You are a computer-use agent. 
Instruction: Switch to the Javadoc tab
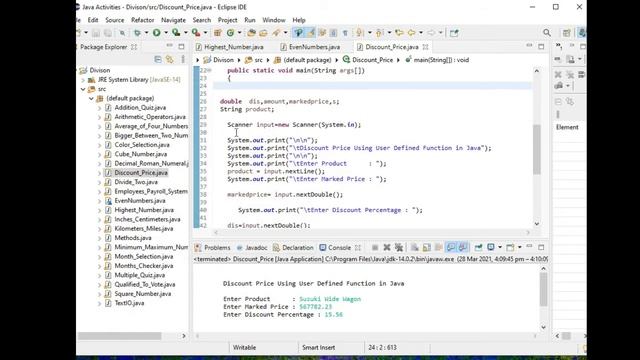point(252,248)
